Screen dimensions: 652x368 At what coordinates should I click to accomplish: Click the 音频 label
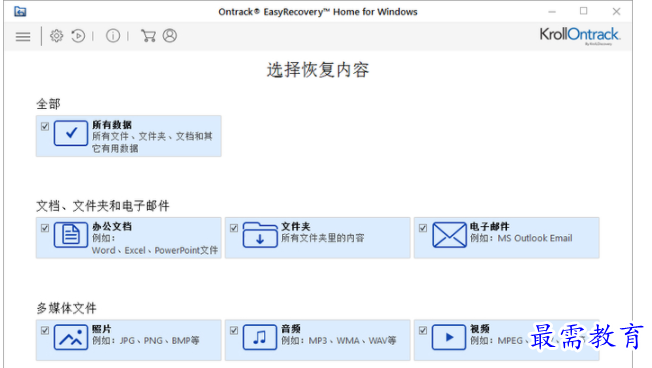pos(291,329)
